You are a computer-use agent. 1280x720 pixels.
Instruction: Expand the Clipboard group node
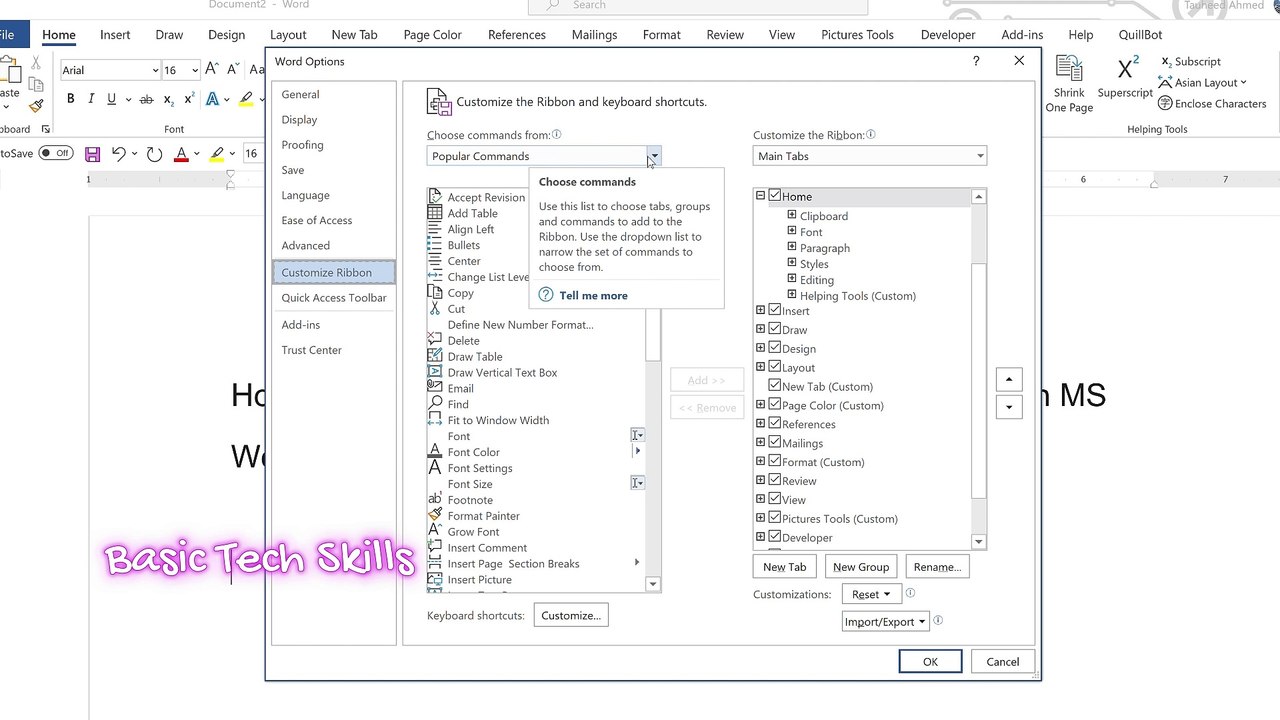coord(792,216)
